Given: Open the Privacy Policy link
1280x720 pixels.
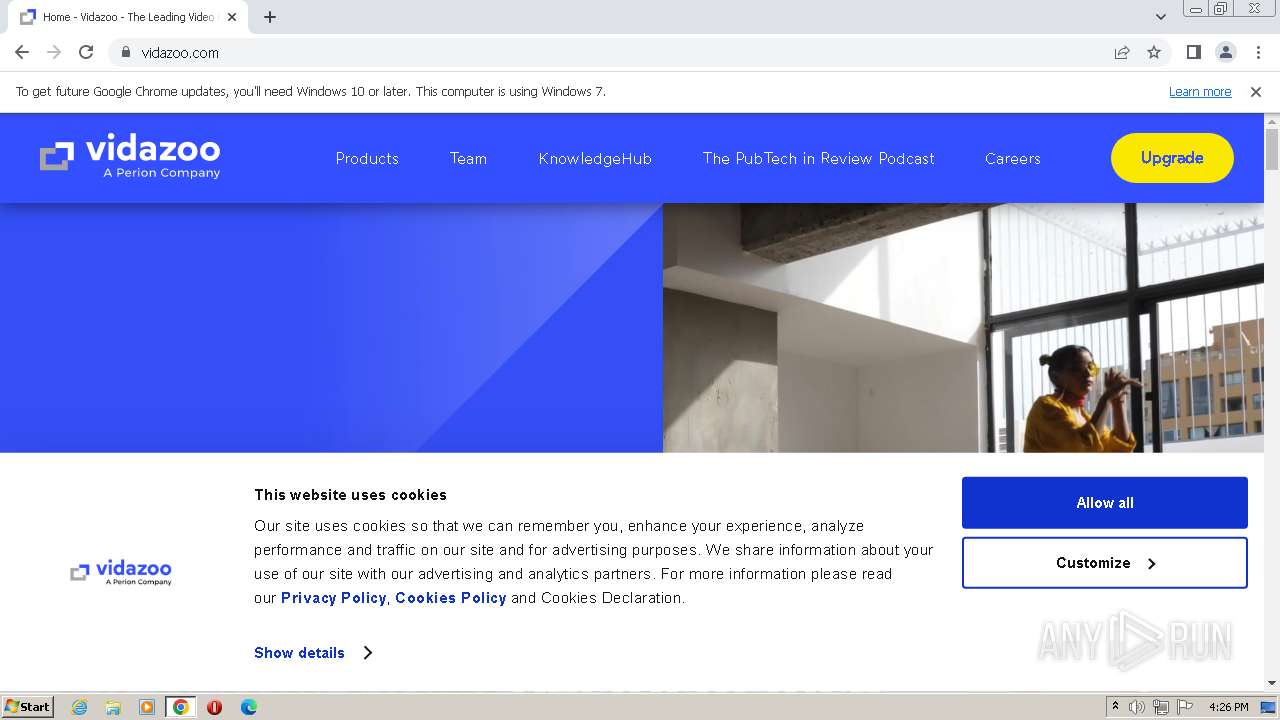Looking at the screenshot, I should (333, 598).
